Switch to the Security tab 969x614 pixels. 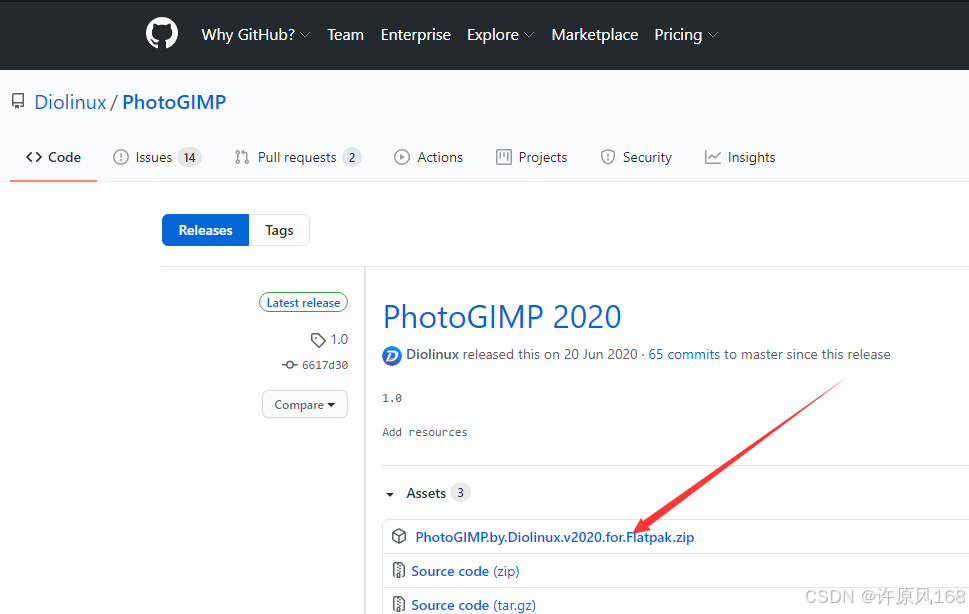(636, 158)
